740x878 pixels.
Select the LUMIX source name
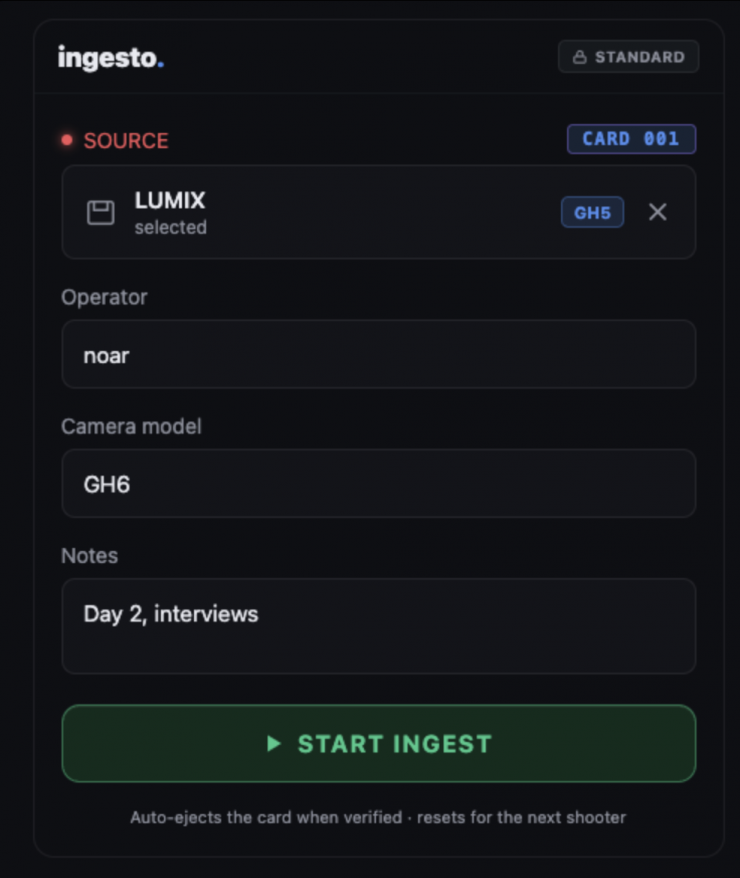pos(170,200)
